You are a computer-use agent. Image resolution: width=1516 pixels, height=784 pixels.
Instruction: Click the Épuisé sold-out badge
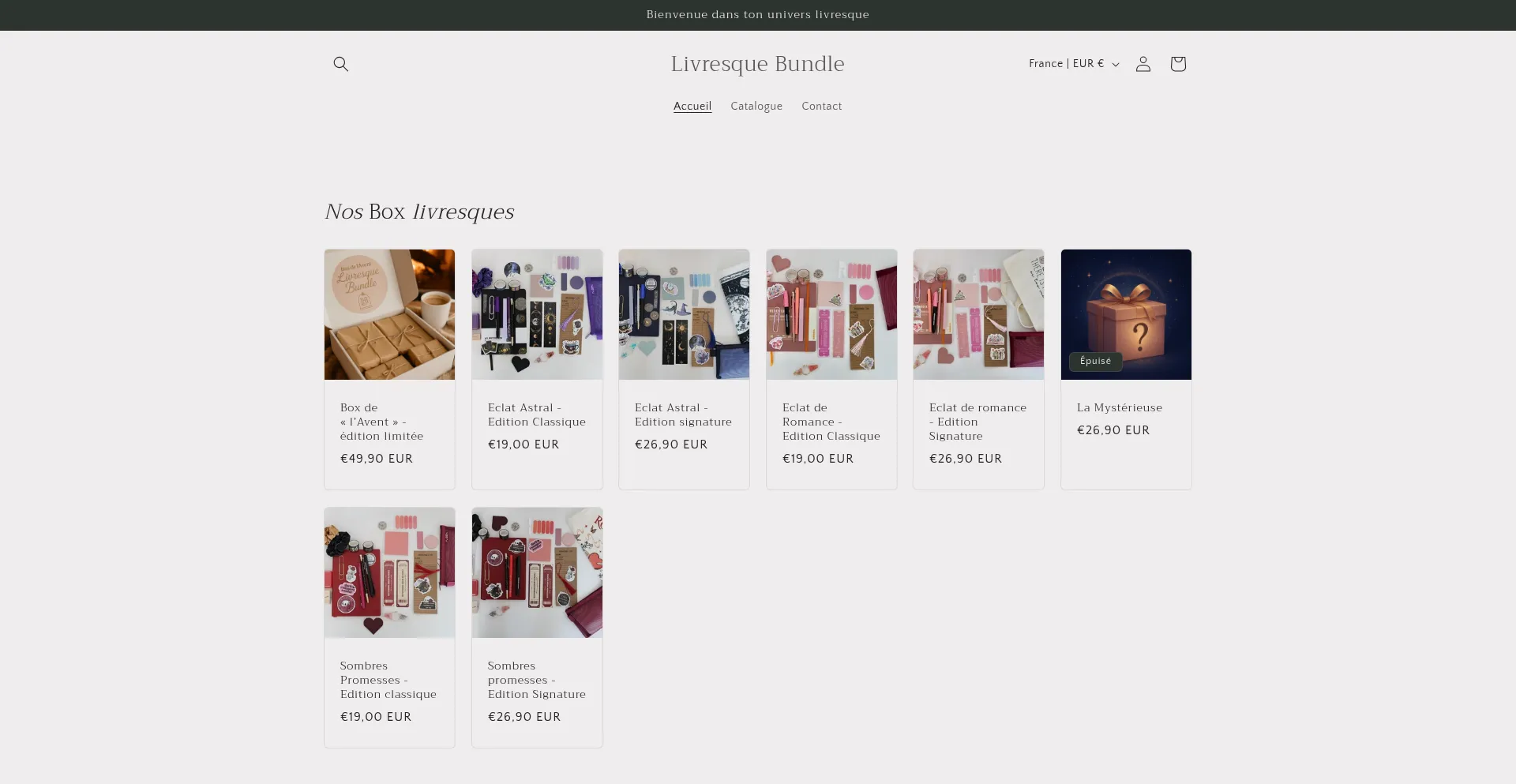[x=1095, y=362]
